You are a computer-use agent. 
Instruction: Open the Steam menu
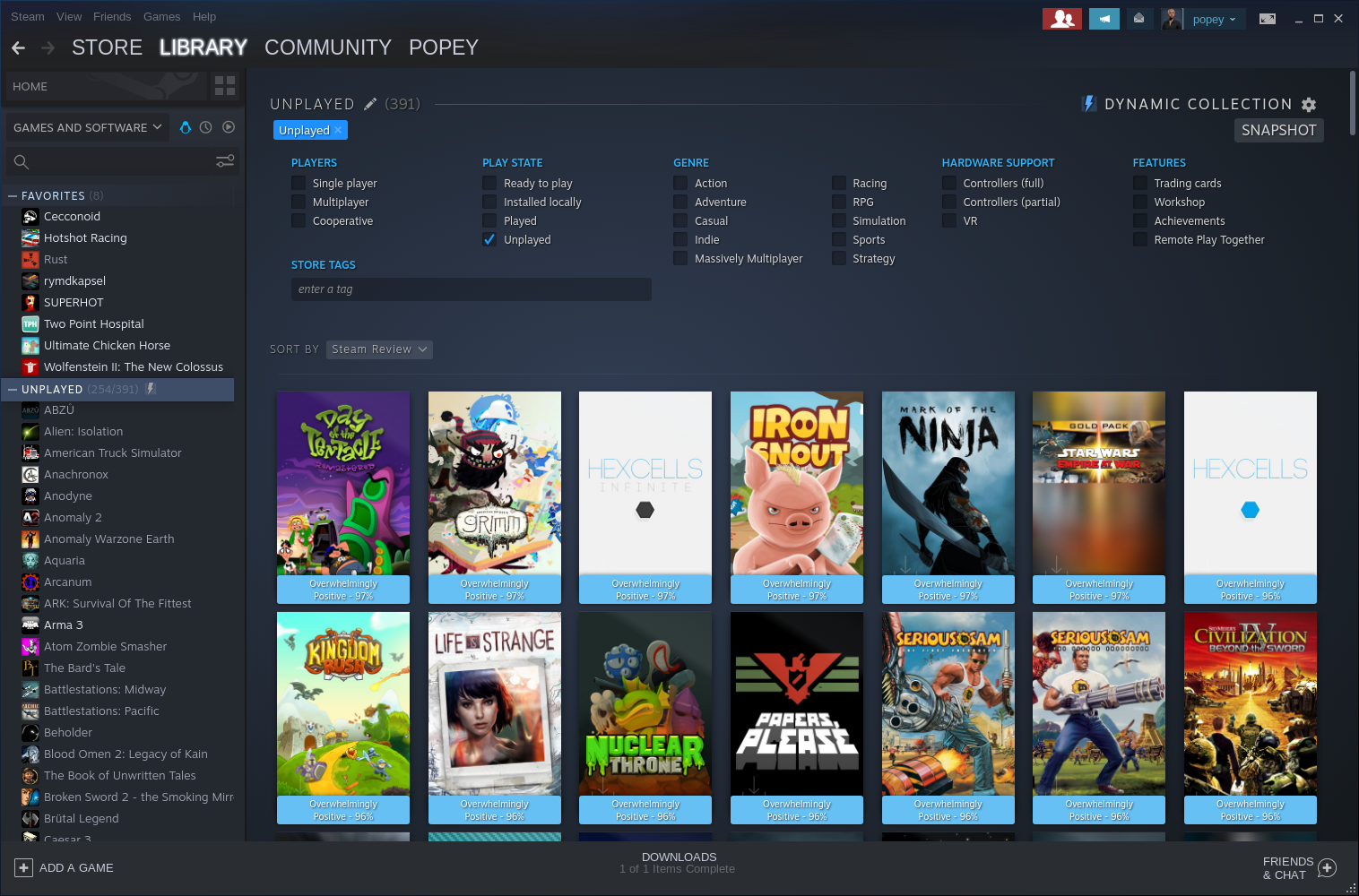[x=28, y=16]
